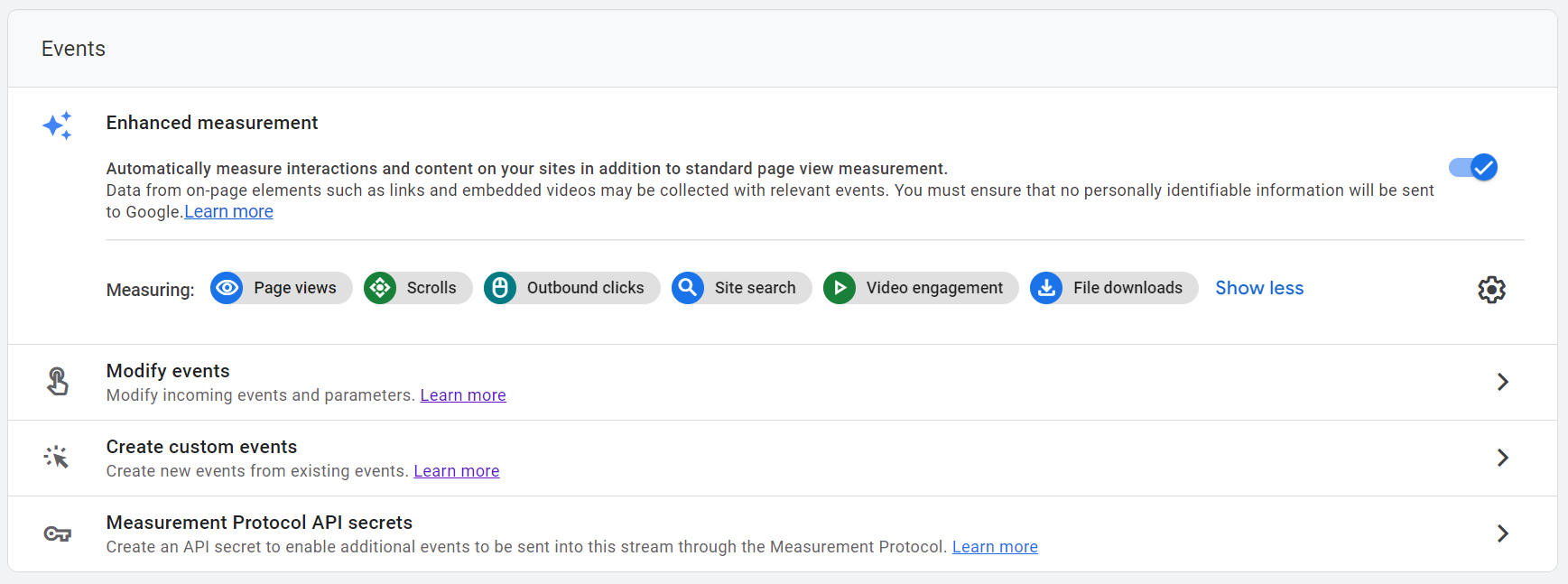Screen dimensions: 1568x584
Task: Open Learn more link for Measurement Protocol
Action: click(x=995, y=547)
